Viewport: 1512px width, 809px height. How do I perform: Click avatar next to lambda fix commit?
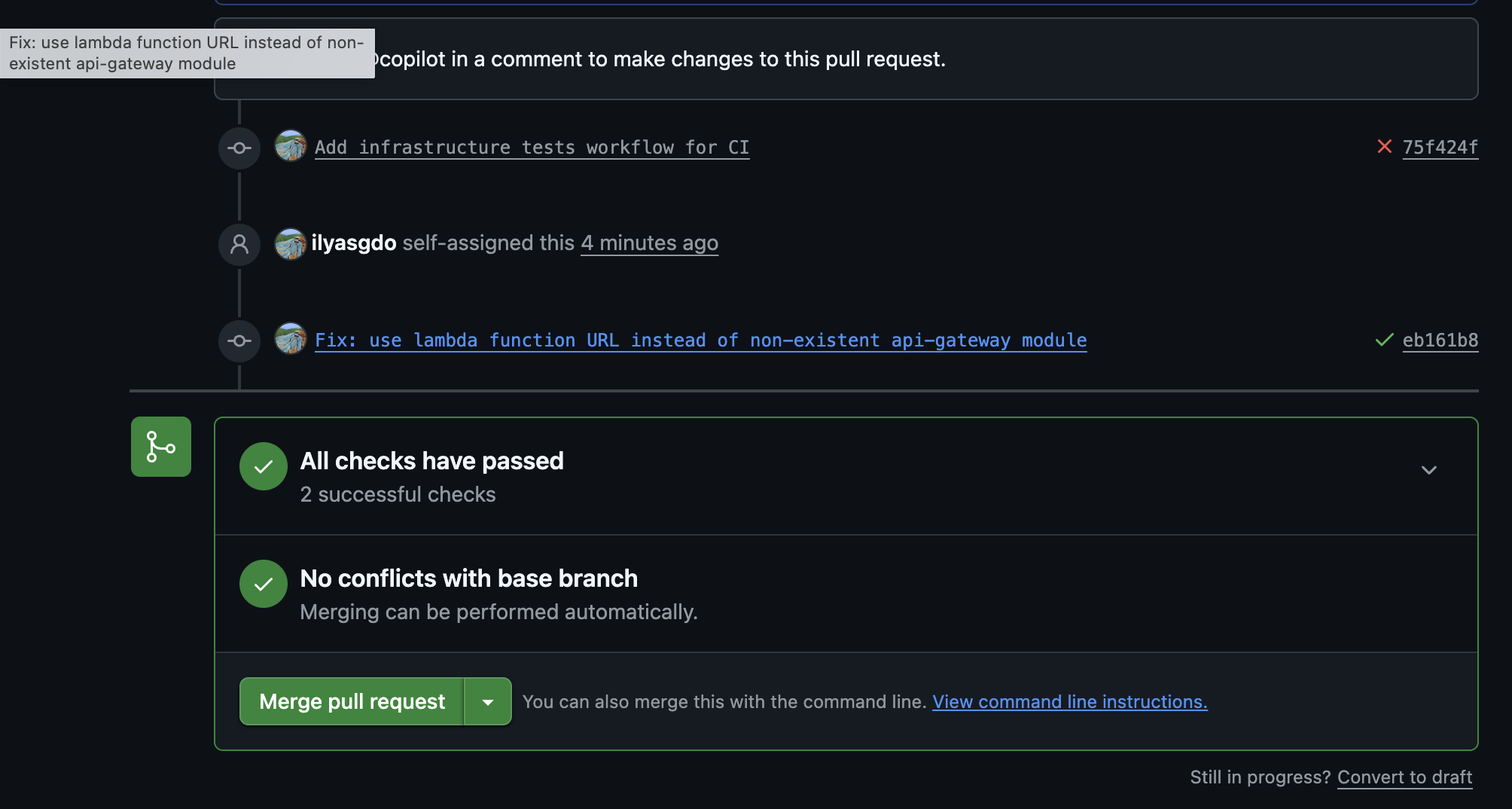[290, 339]
